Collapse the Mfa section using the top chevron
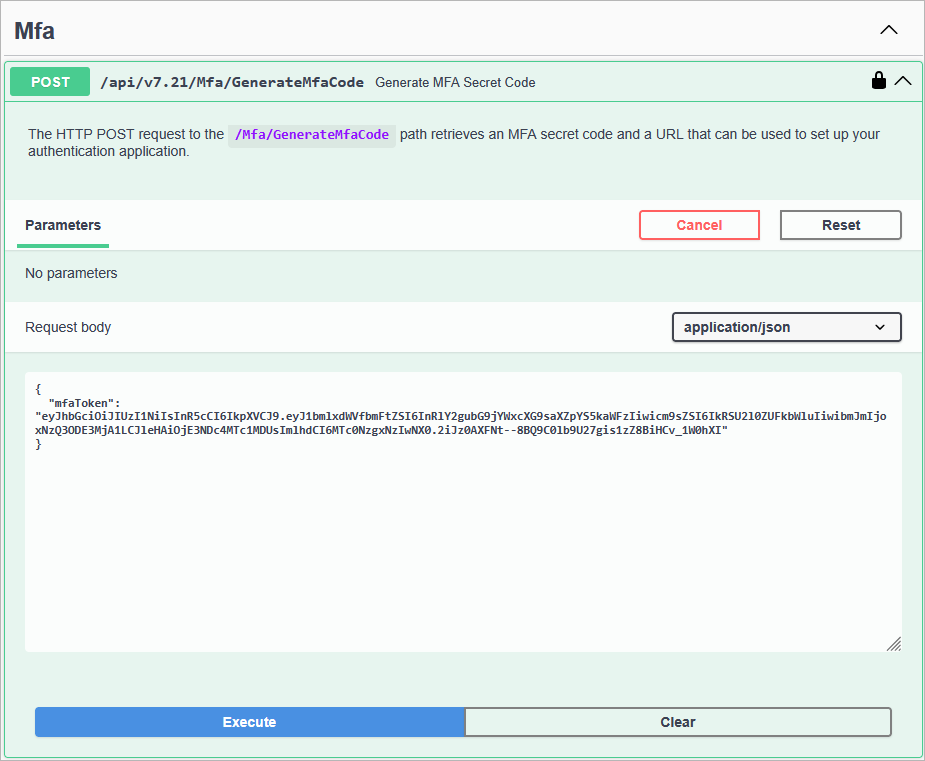Image resolution: width=925 pixels, height=761 pixels. pos(888,30)
